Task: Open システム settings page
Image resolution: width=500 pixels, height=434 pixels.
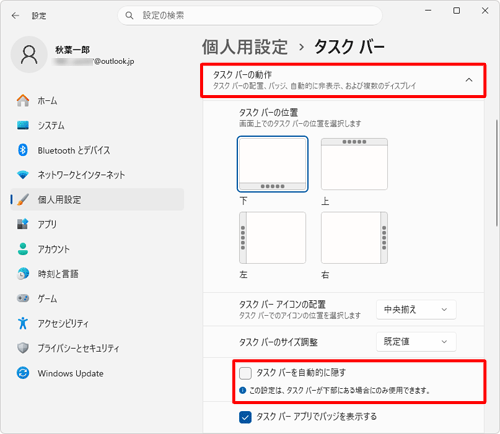Action: pyautogui.click(x=97, y=125)
